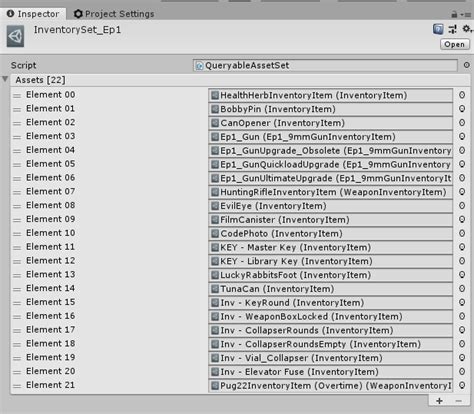Viewport: 474px width, 414px height.
Task: Click the drag handle of Element 10
Action: [x=17, y=234]
